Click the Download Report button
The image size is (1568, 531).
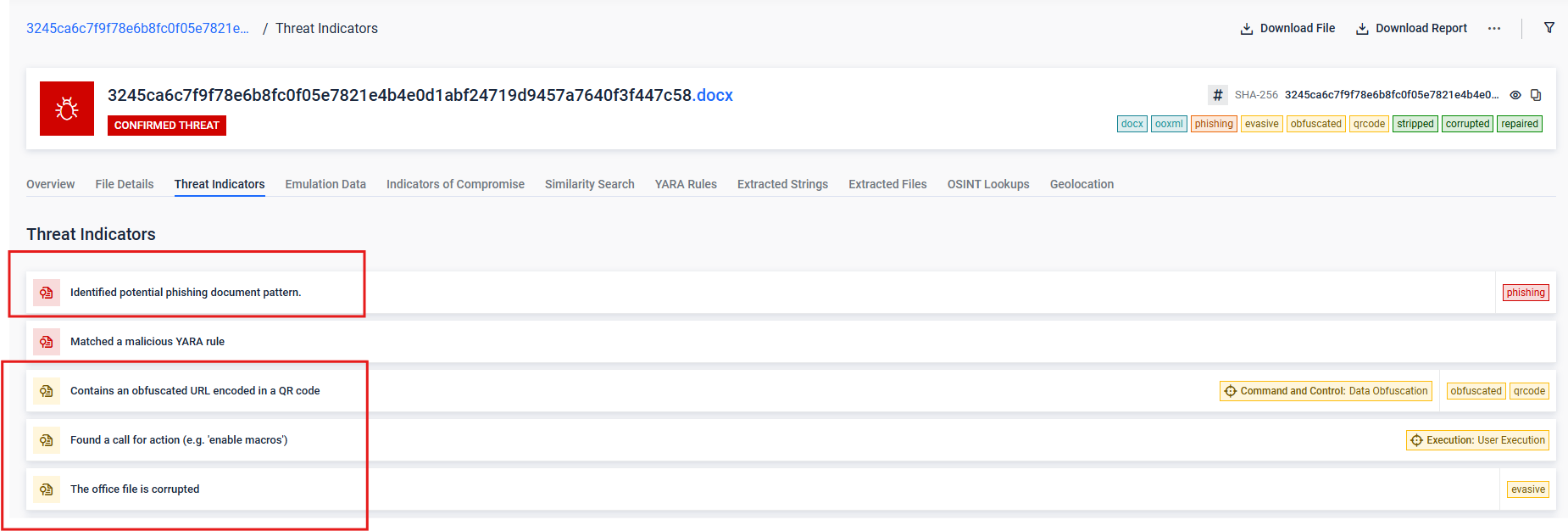click(1411, 29)
